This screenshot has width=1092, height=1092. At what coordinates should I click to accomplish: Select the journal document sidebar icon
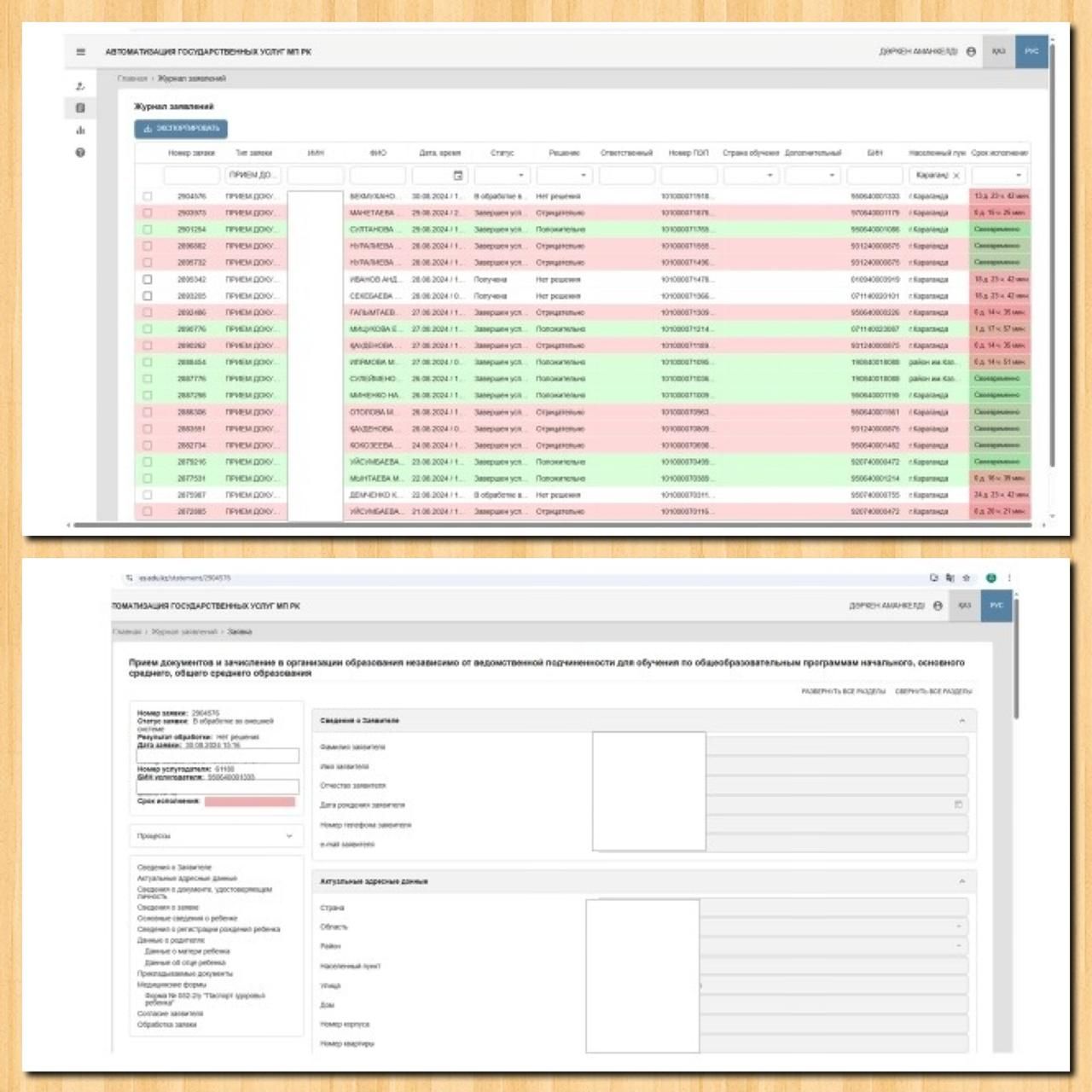click(x=80, y=108)
